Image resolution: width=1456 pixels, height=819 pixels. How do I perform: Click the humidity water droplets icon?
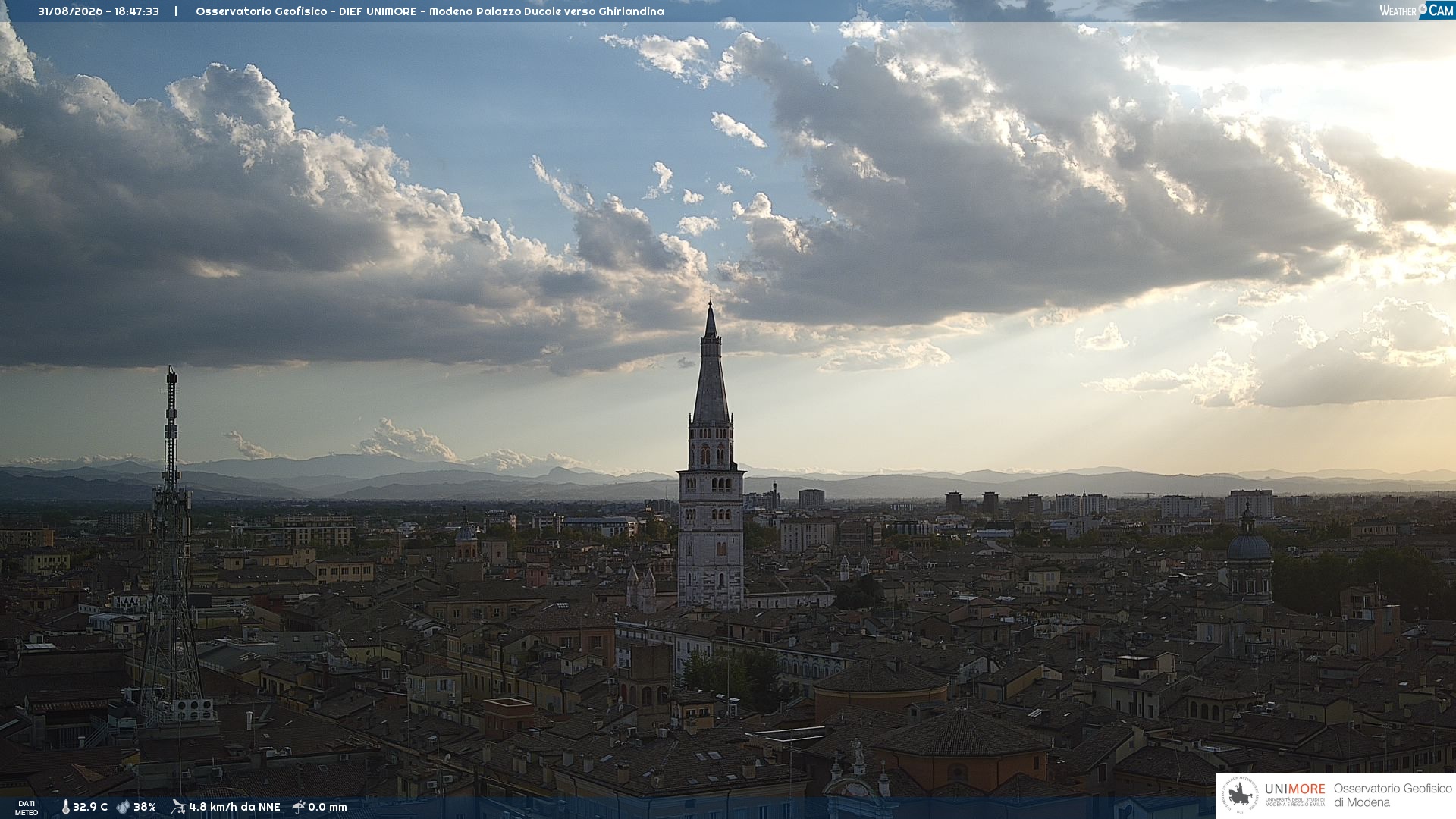pyautogui.click(x=123, y=807)
